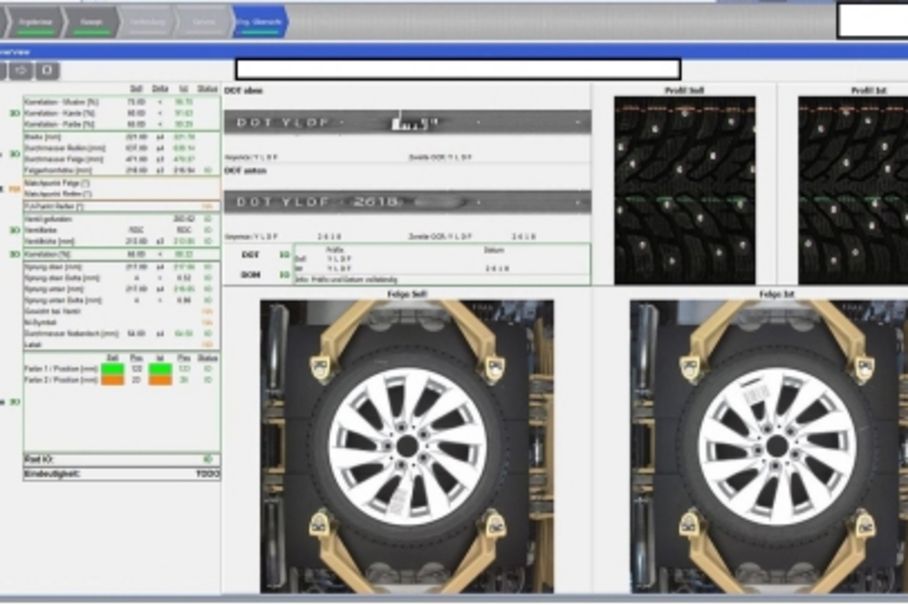
Task: Select the greyed Verfolgung step
Action: [146, 22]
